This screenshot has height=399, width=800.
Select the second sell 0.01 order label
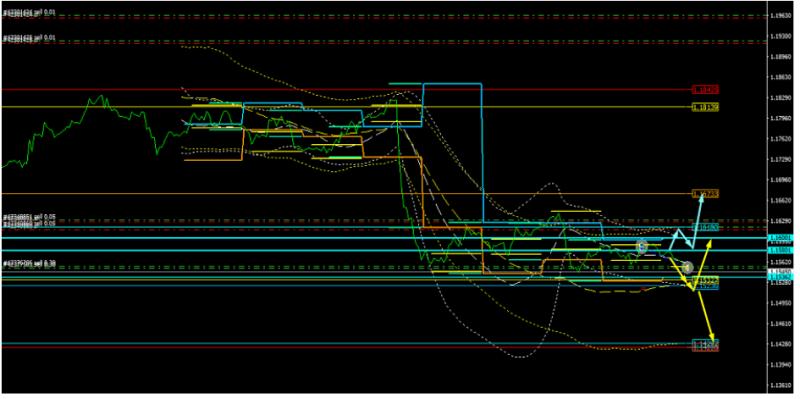click(x=29, y=38)
